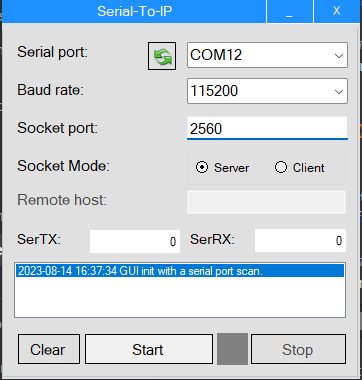Click the arrow of the Baud rate combo box

339,91
